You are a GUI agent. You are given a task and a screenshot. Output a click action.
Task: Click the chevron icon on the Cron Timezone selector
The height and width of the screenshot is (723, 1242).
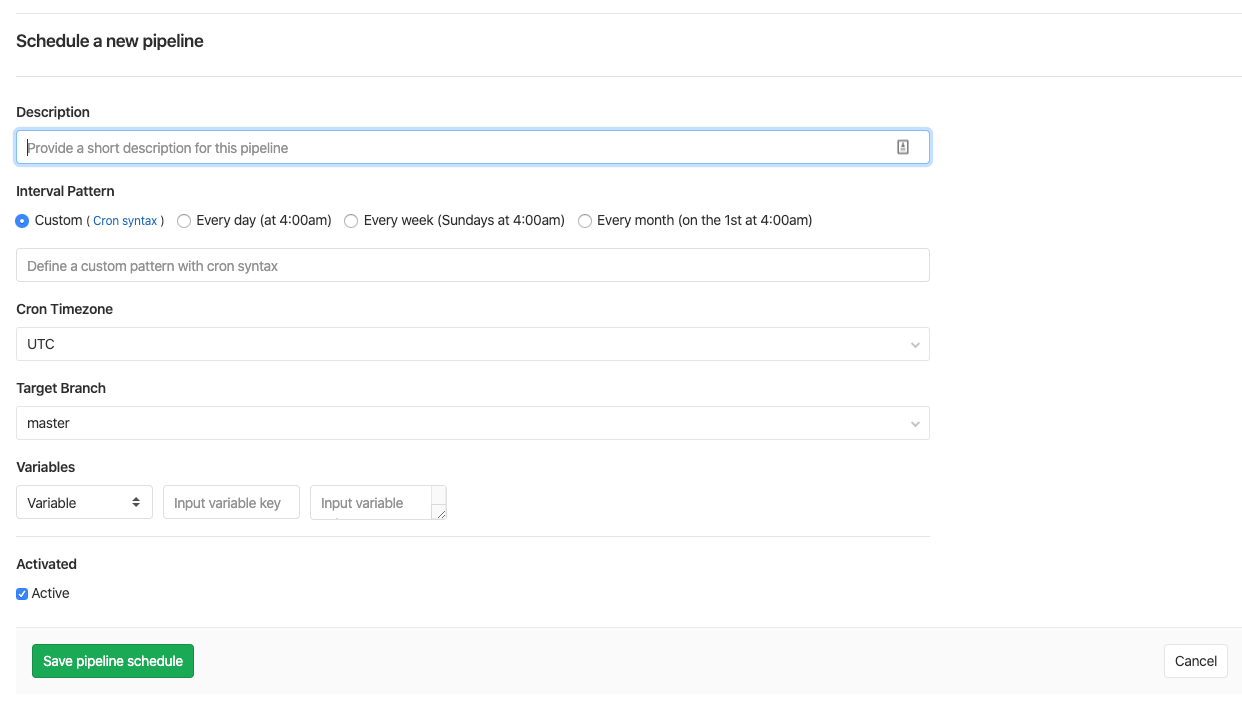point(915,344)
